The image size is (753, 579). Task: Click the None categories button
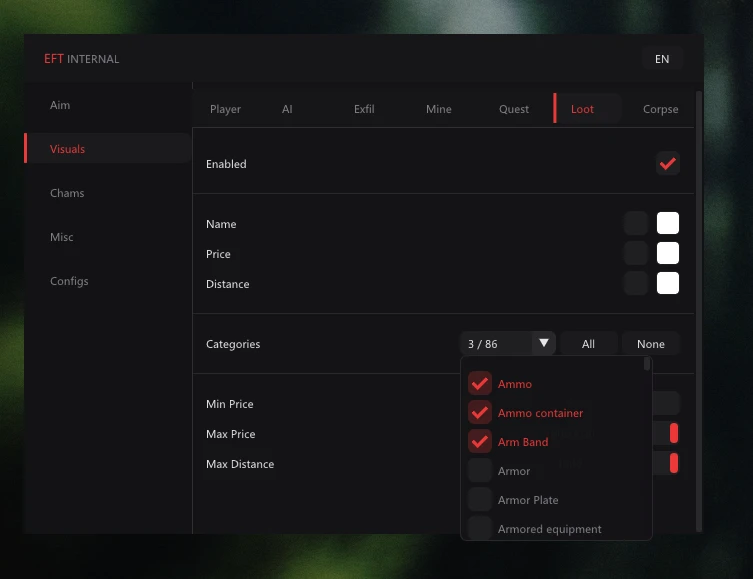[x=651, y=344]
